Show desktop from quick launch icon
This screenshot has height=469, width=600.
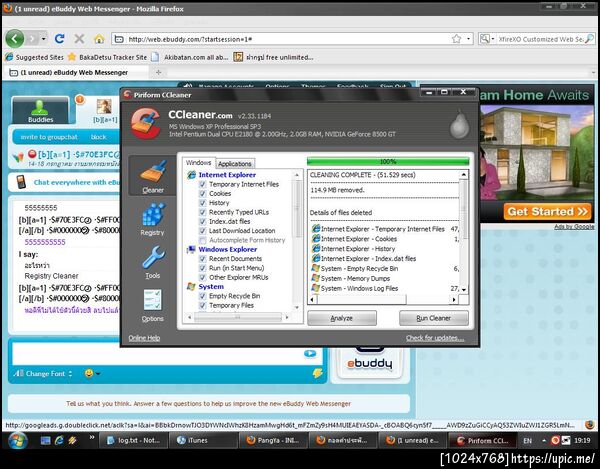point(46,441)
